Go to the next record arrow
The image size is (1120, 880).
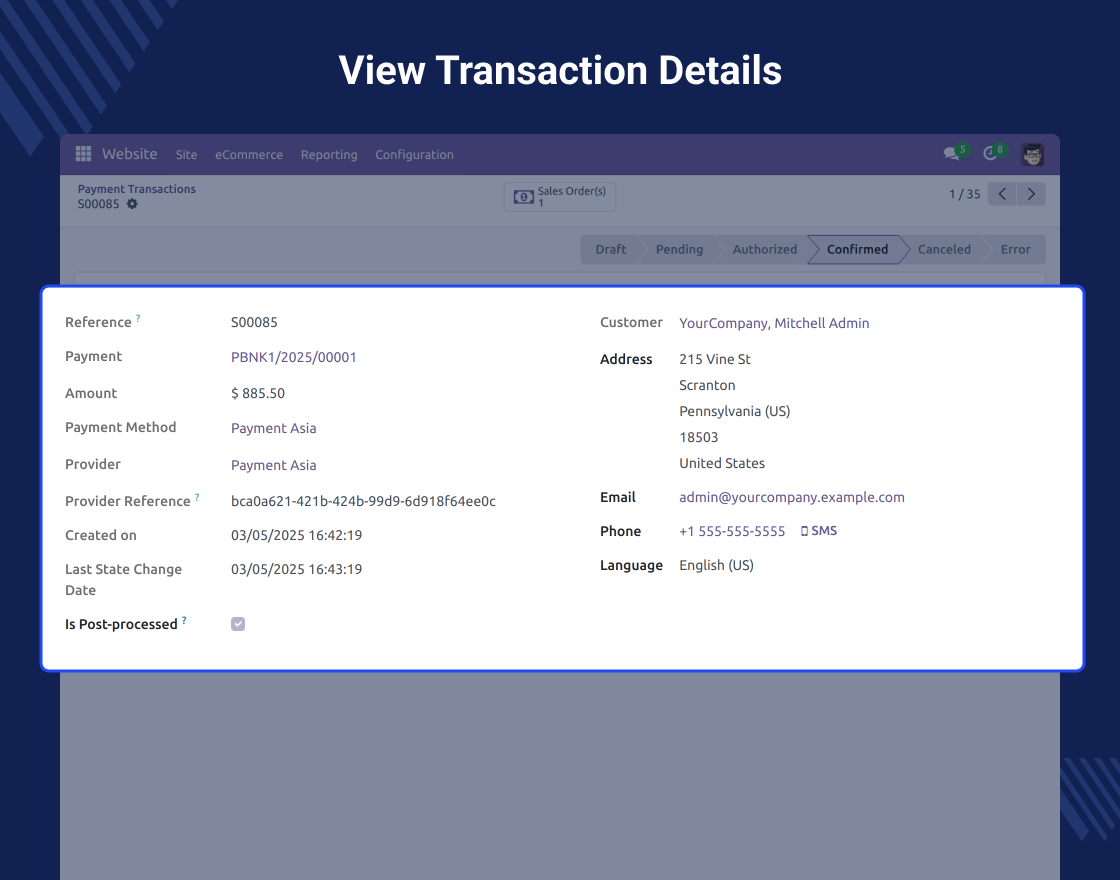(x=1031, y=194)
